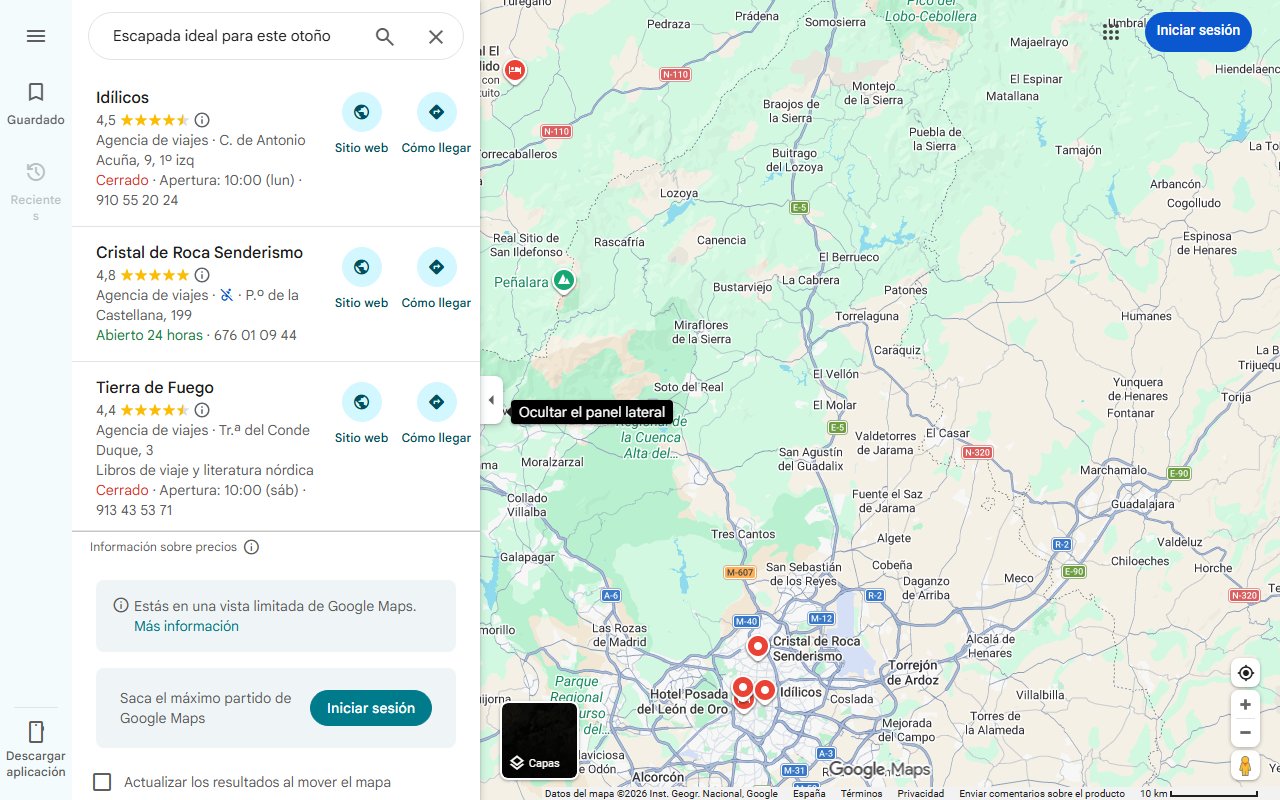Click the search magnifier icon
1280x800 pixels.
385,37
